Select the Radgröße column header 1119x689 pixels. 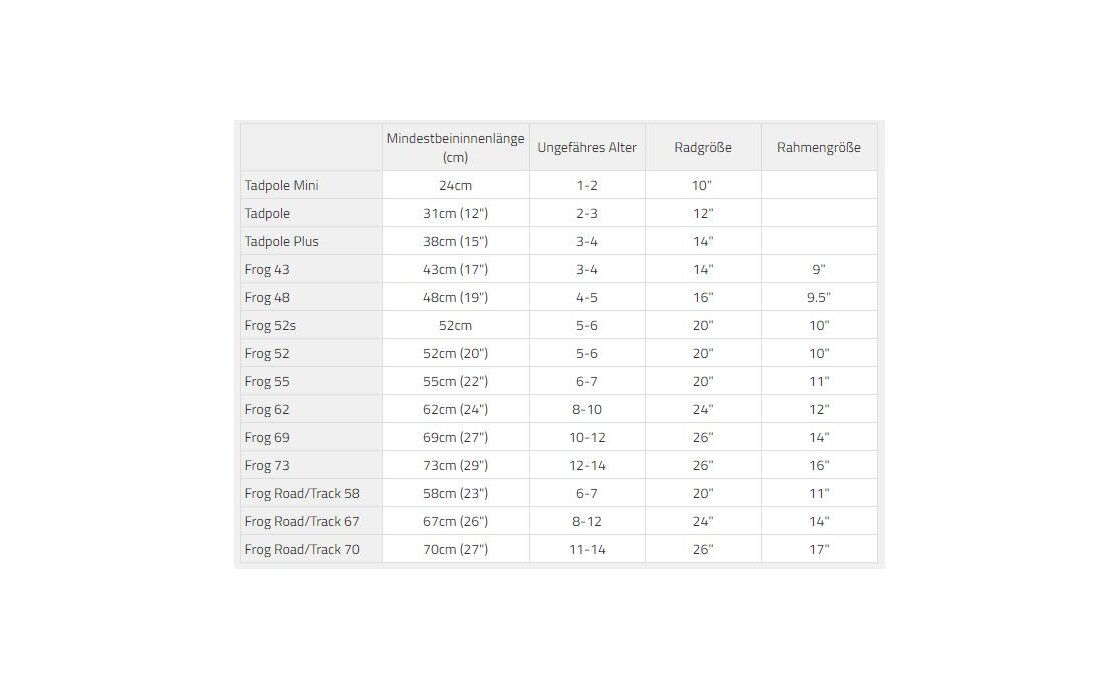point(703,147)
